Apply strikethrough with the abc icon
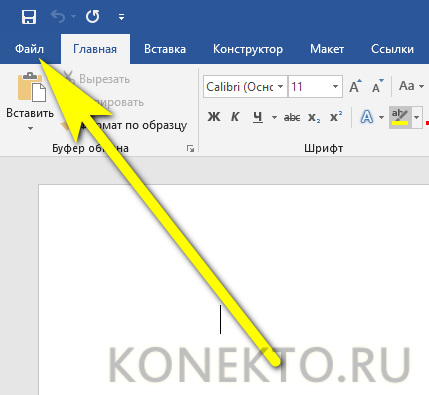429x395 pixels. pos(292,117)
